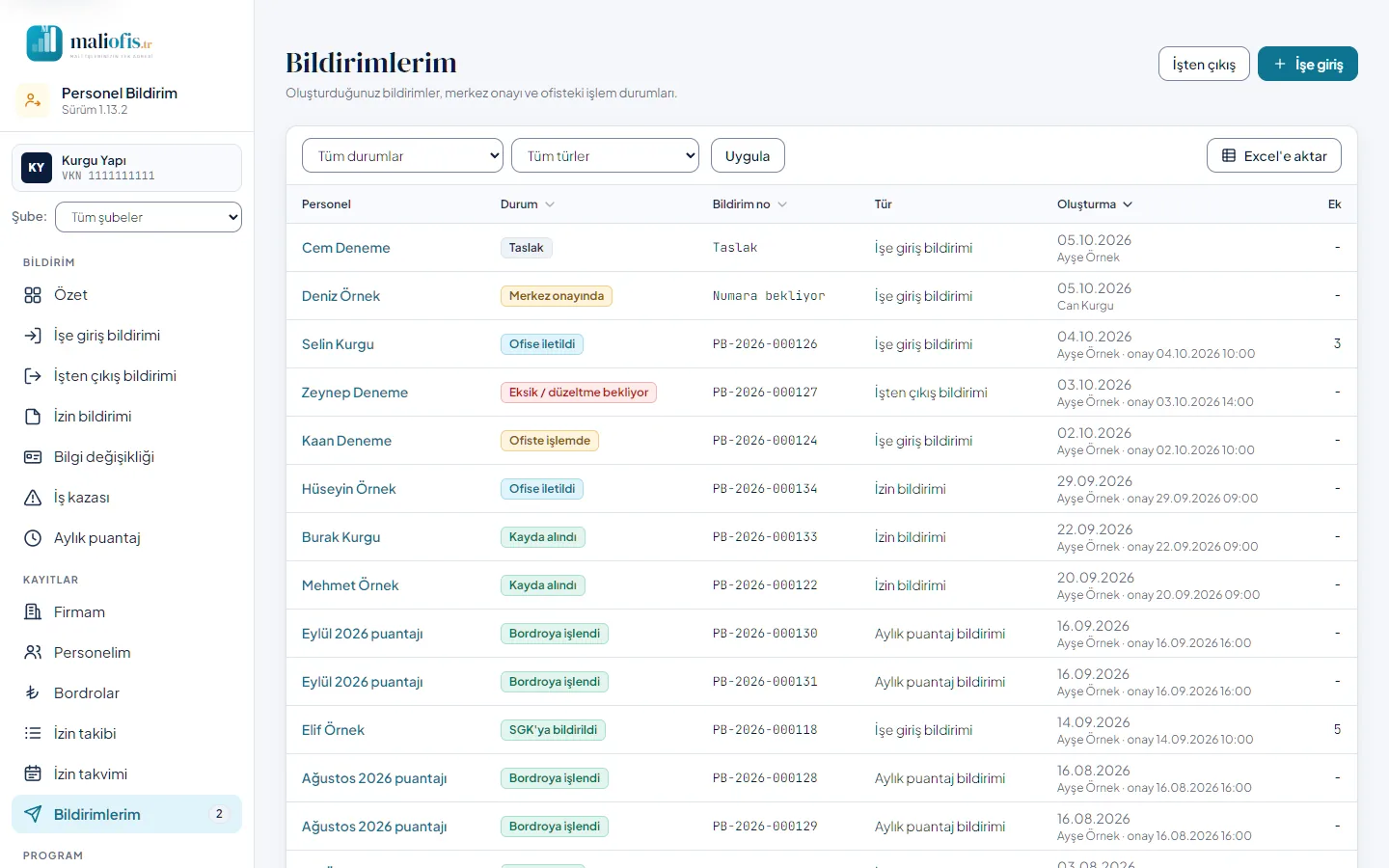Expand the Tüm şubeler branch selector
This screenshot has height=868, width=1389.
coord(149,217)
